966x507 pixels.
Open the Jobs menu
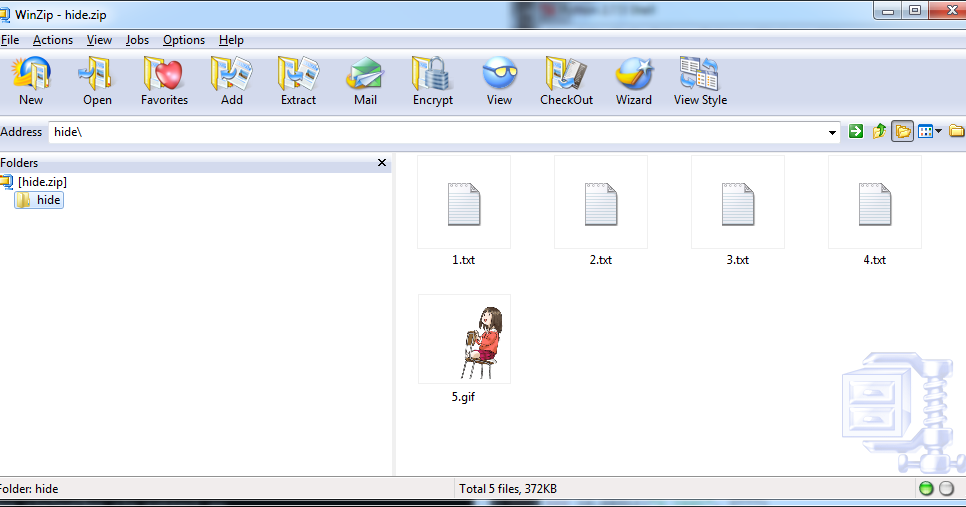click(x=137, y=40)
